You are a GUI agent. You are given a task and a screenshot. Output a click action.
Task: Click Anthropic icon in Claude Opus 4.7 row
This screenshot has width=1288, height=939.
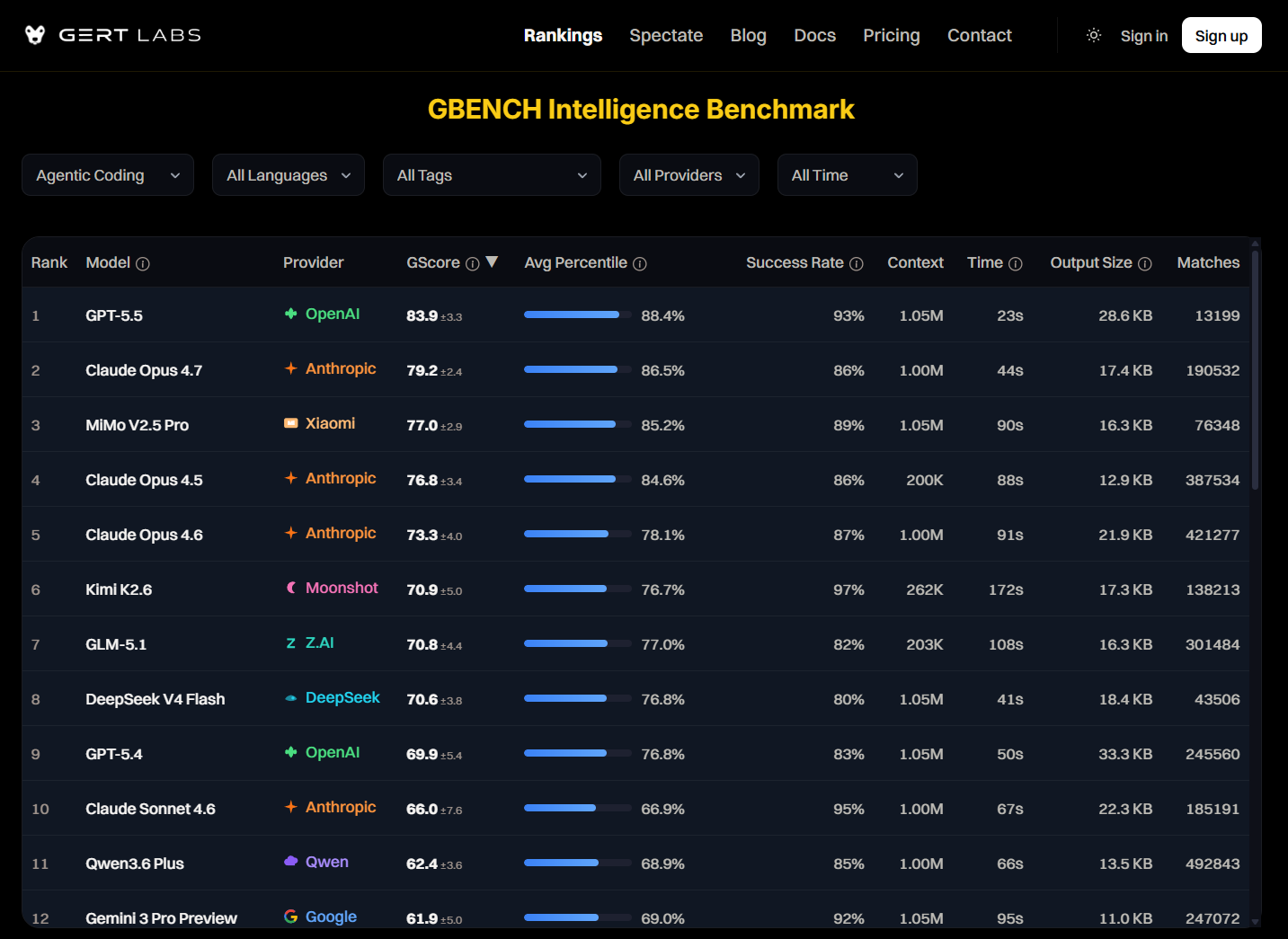(291, 368)
